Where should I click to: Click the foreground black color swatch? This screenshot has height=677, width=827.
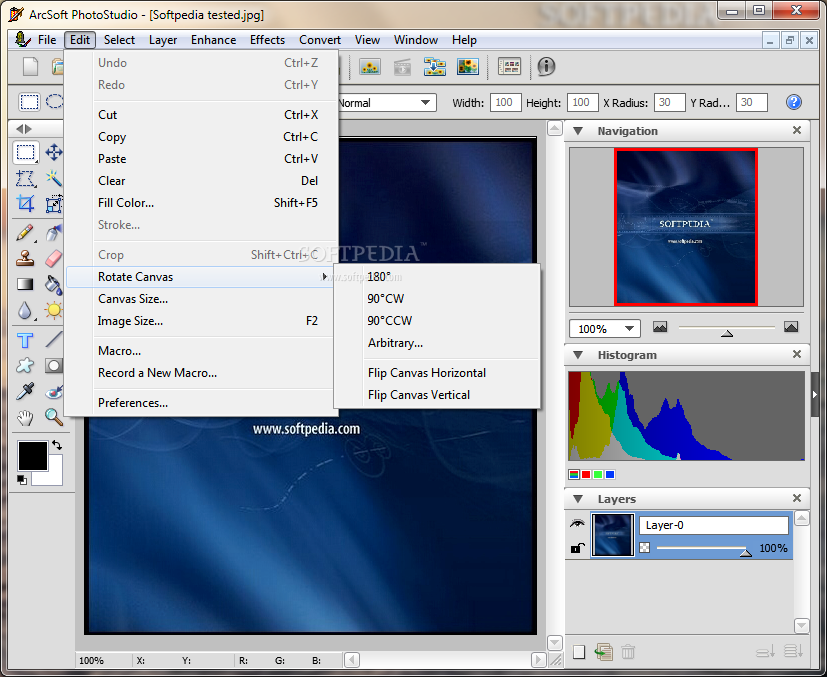point(33,456)
